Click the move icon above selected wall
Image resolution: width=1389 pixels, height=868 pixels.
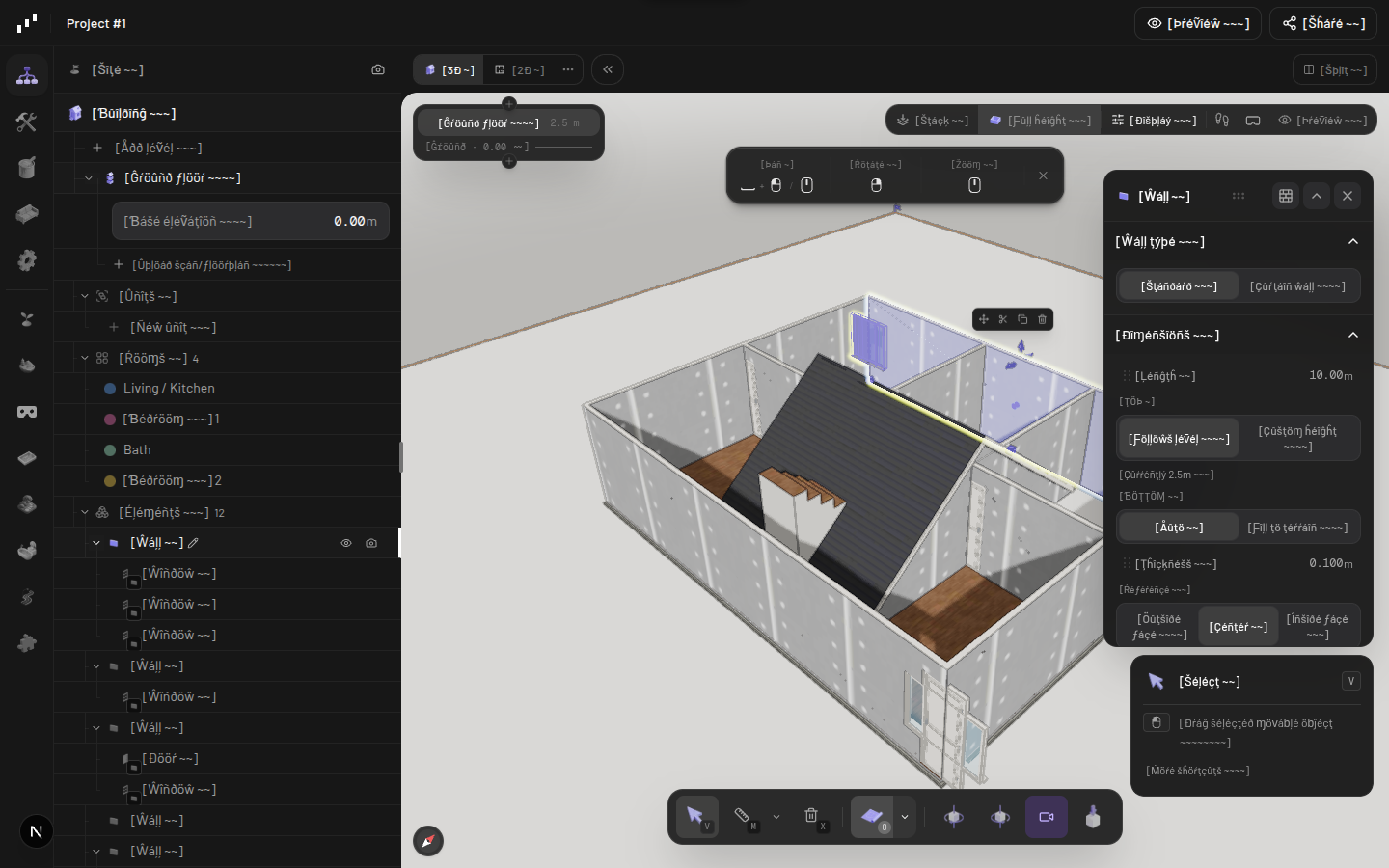(984, 319)
